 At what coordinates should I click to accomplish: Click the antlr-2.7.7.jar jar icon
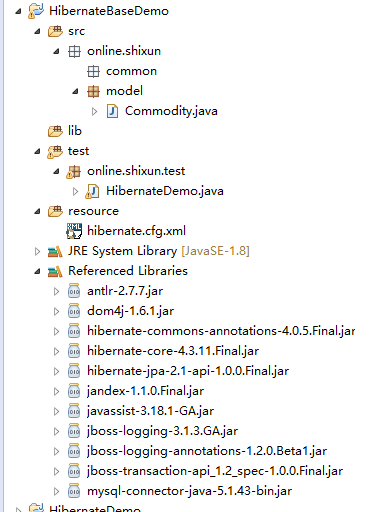click(74, 291)
